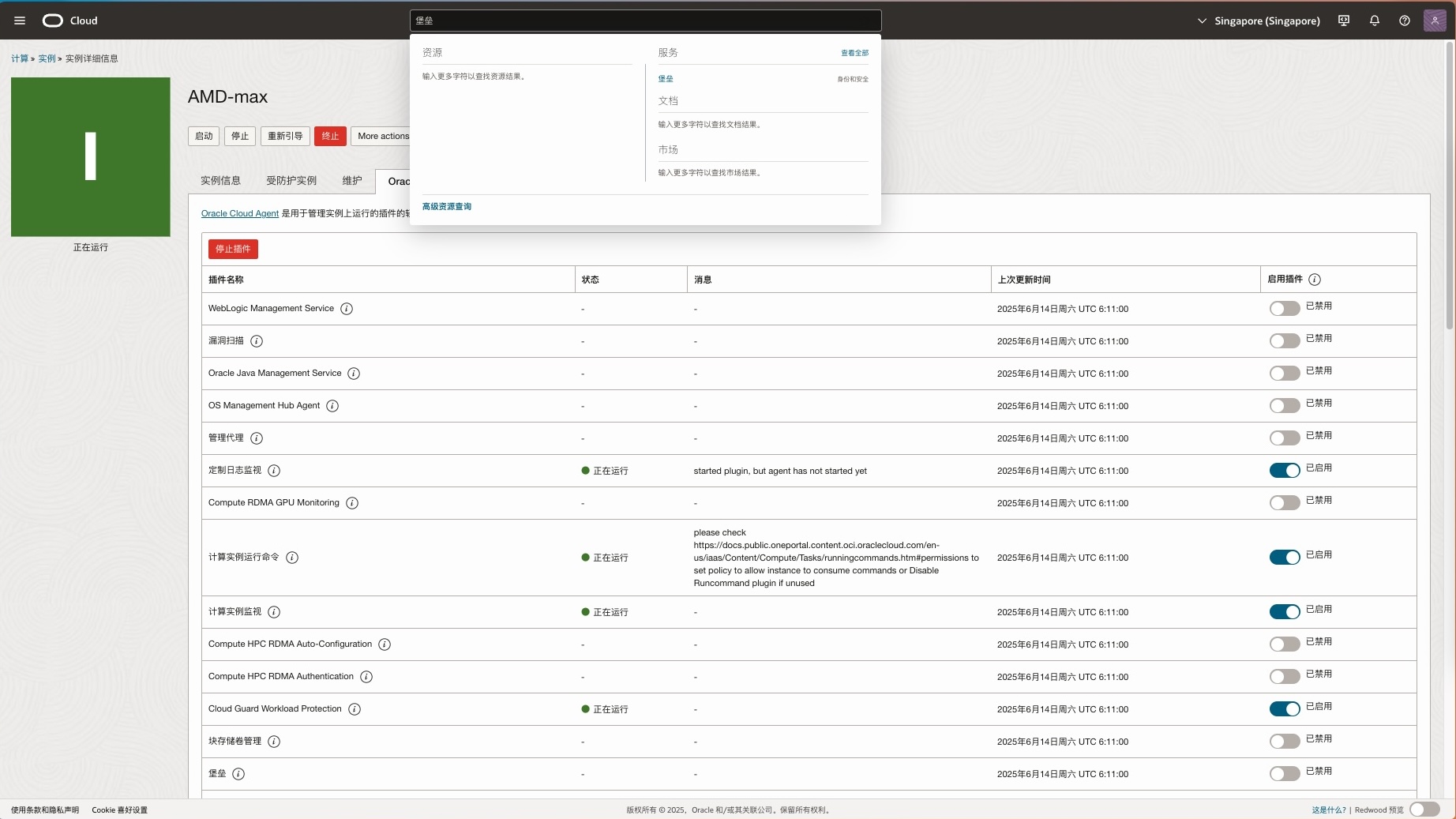The height and width of the screenshot is (819, 1456).
Task: Select the Oracle Cloud Agent tab
Action: tap(393, 182)
